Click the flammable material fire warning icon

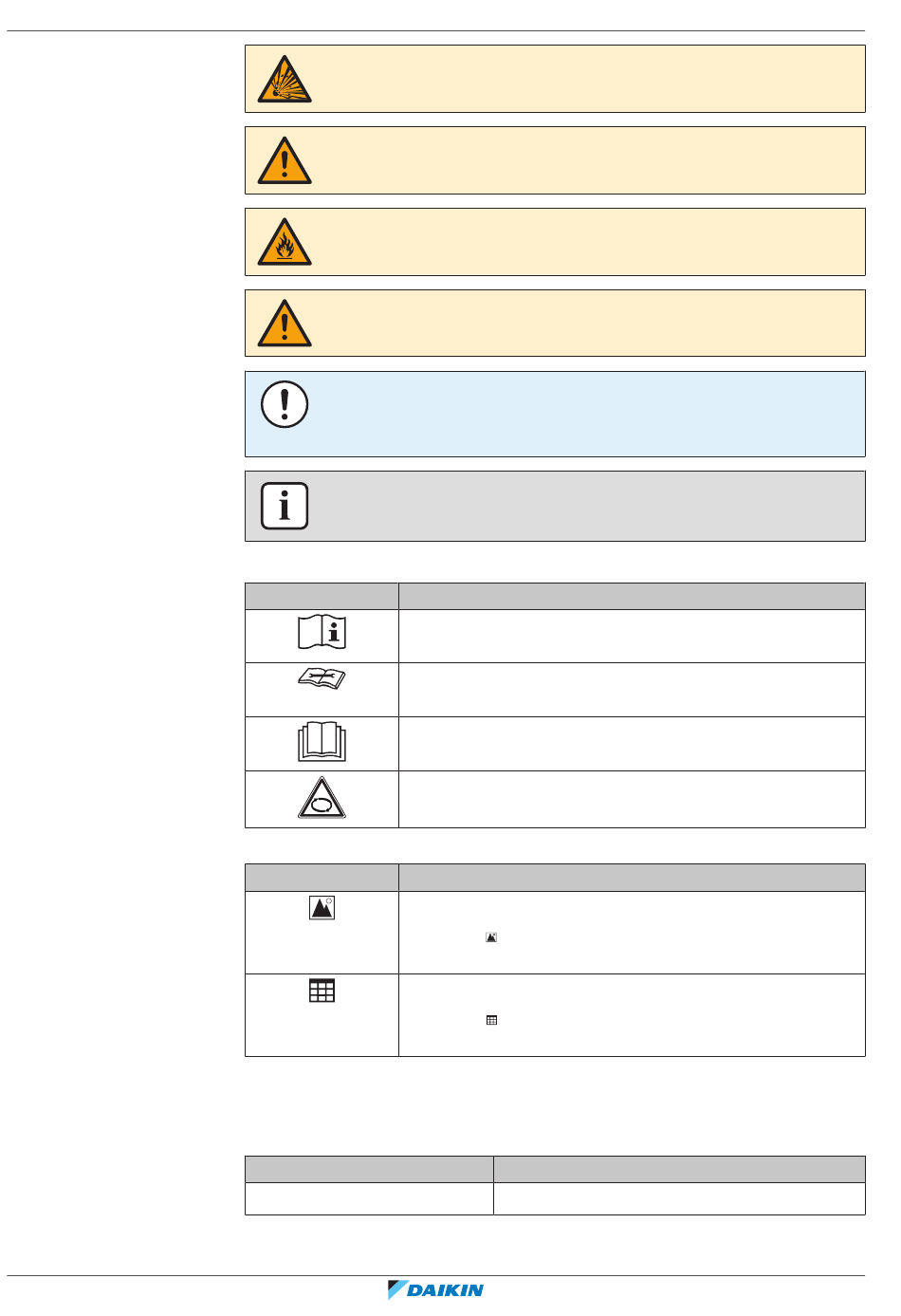click(285, 242)
